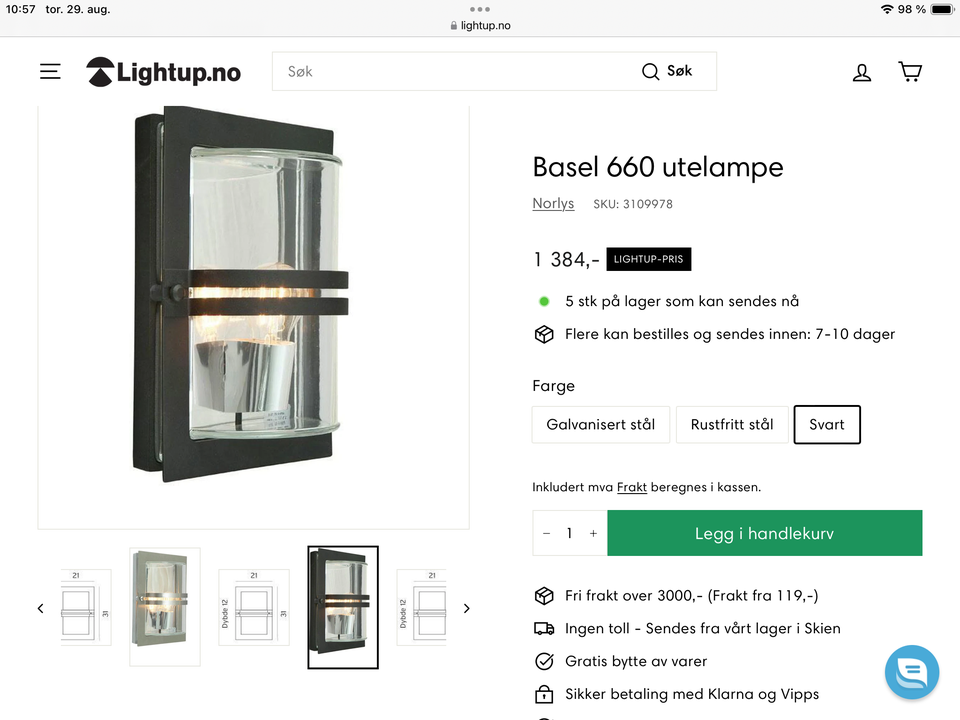Open the hamburger menu
Image resolution: width=960 pixels, height=720 pixels.
pos(50,72)
